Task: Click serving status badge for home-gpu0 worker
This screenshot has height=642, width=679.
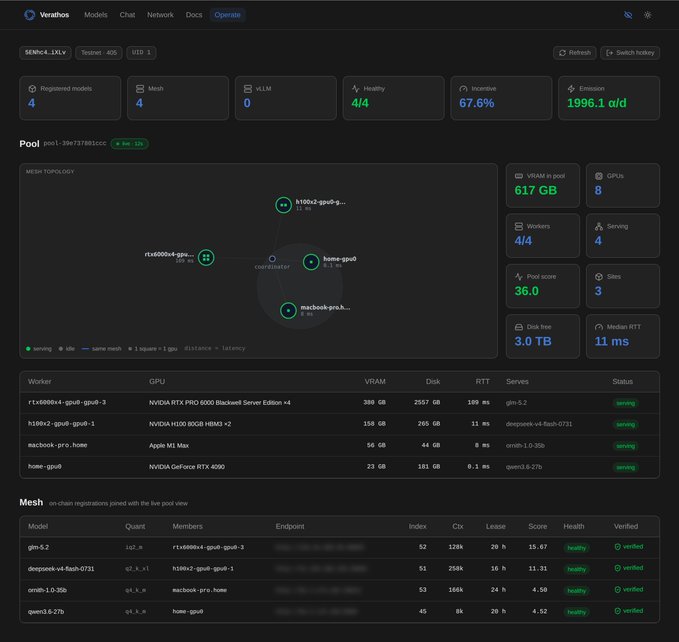Action: [625, 468]
